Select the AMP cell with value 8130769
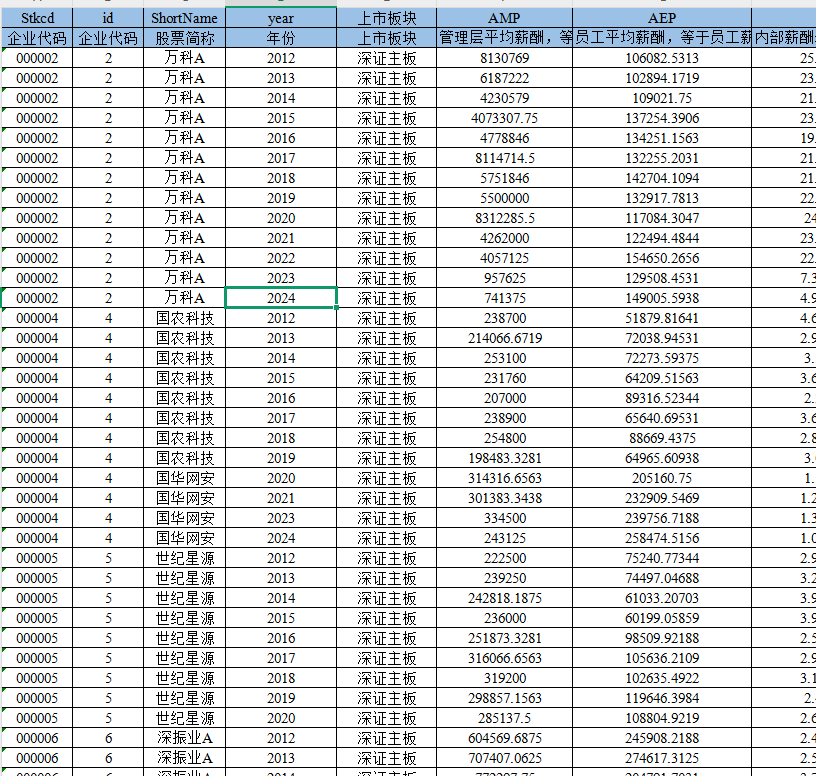The image size is (816, 776). [504, 58]
